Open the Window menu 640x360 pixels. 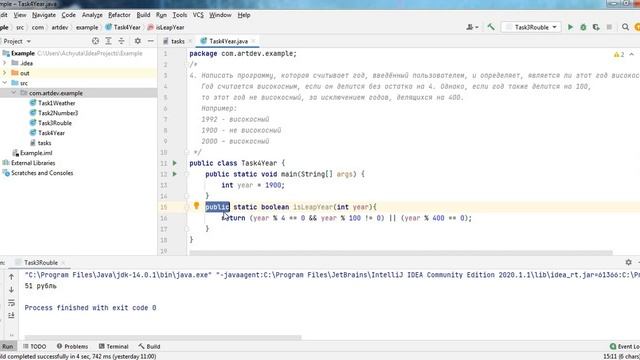click(x=220, y=15)
